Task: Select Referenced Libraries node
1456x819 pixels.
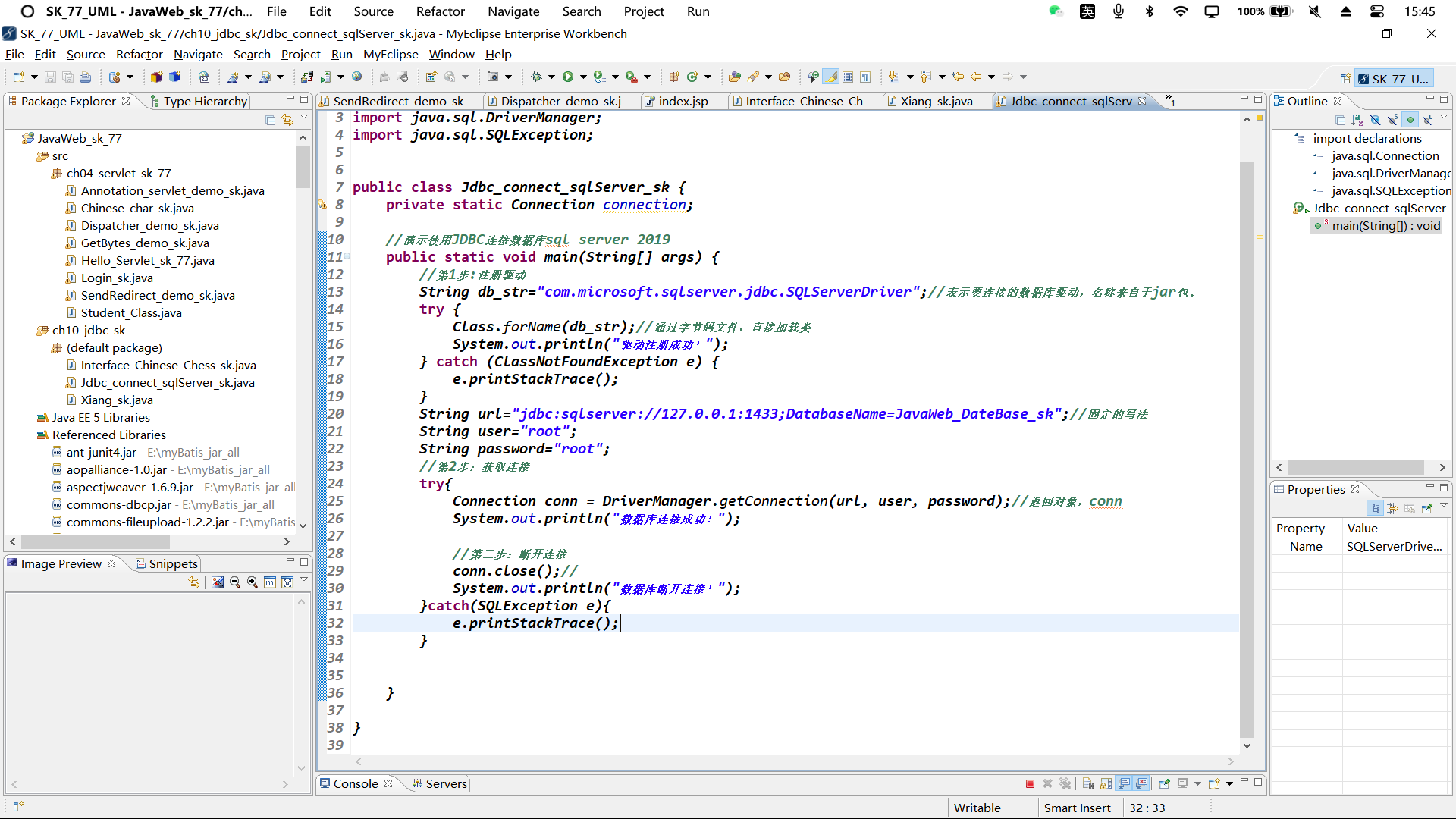Action: click(x=108, y=435)
